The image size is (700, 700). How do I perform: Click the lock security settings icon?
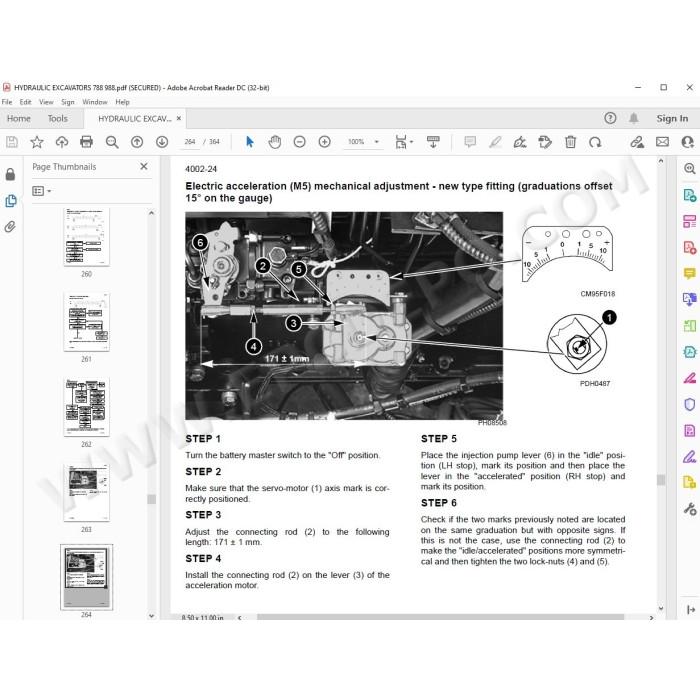pyautogui.click(x=10, y=174)
